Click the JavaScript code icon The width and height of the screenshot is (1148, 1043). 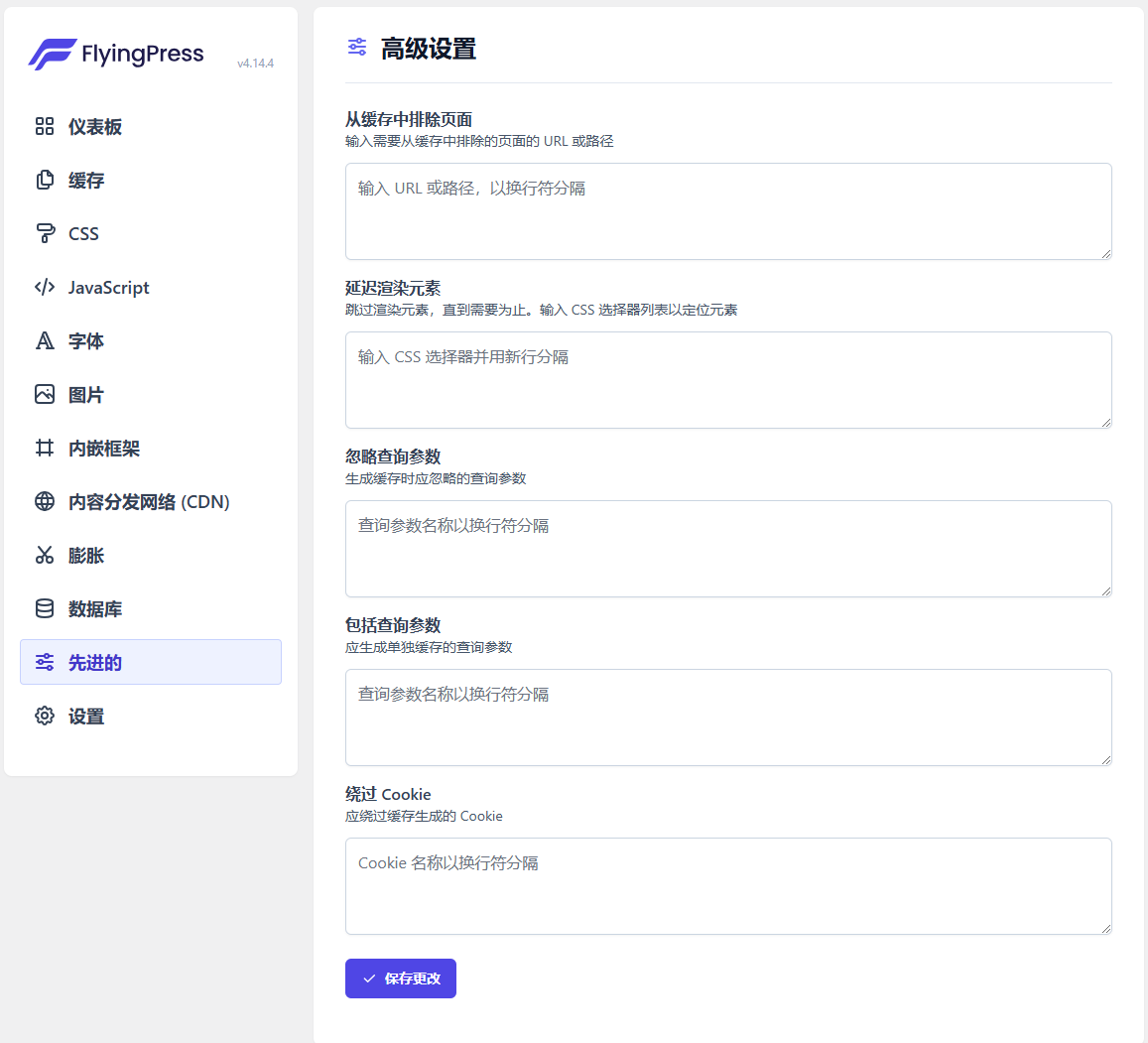[x=44, y=287]
